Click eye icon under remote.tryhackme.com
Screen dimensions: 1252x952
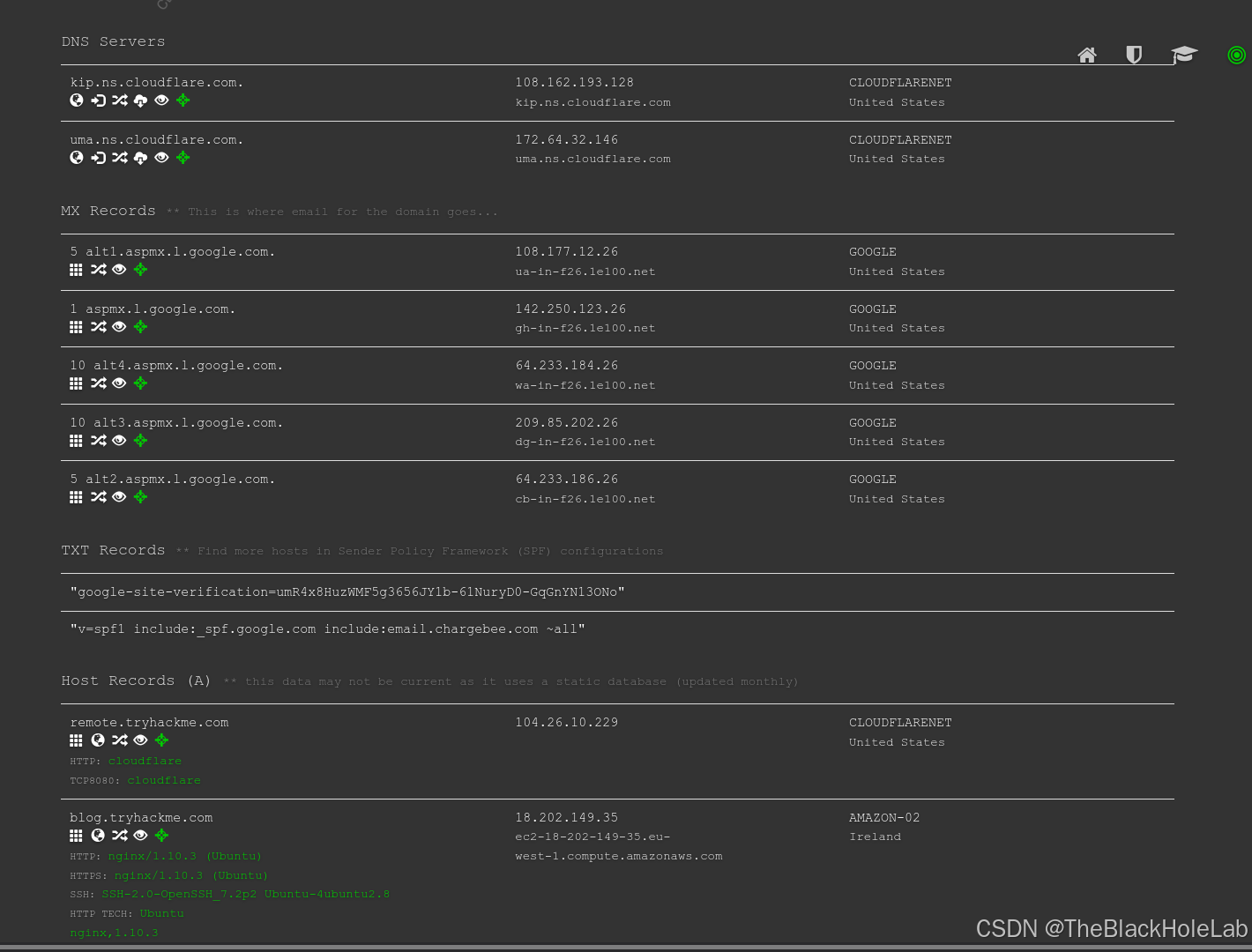point(140,740)
